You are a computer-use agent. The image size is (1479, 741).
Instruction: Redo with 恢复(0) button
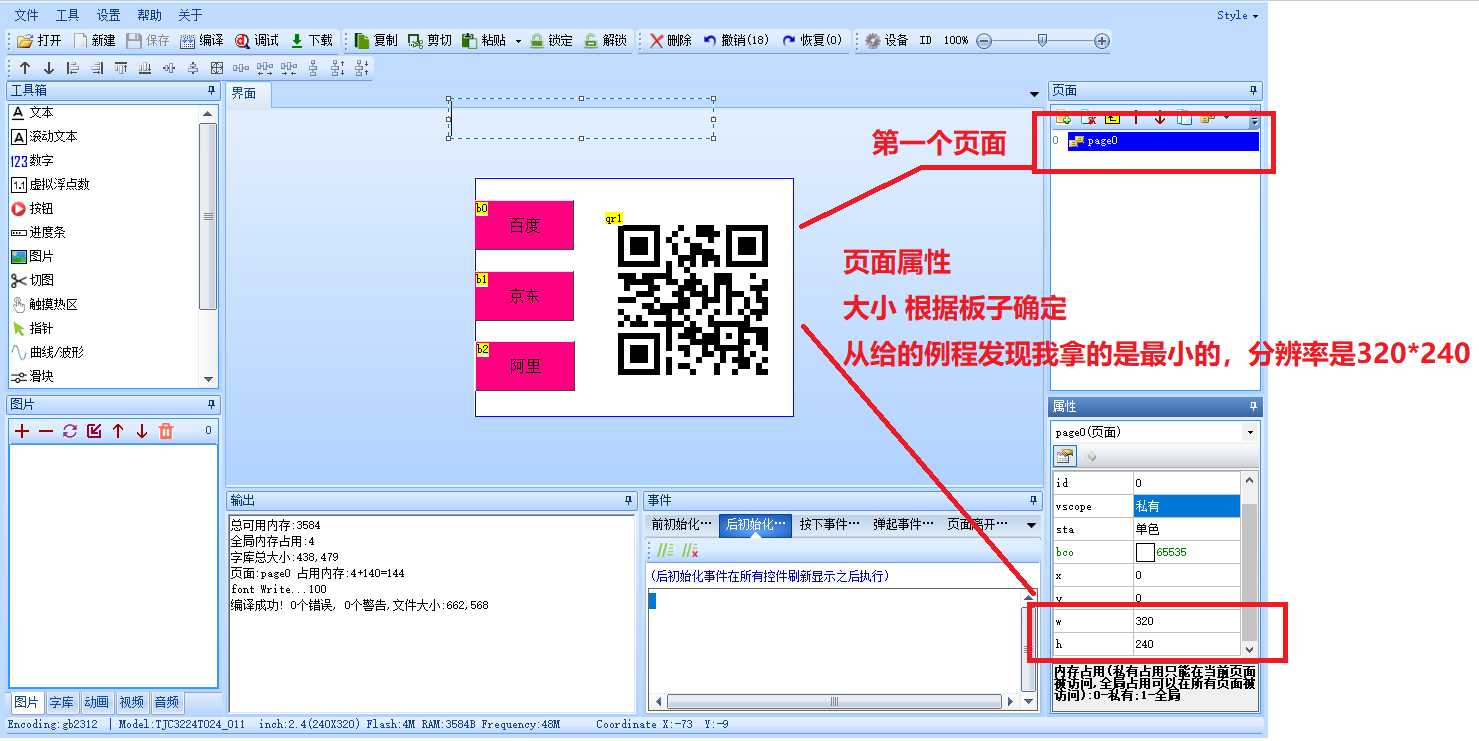tap(812, 41)
